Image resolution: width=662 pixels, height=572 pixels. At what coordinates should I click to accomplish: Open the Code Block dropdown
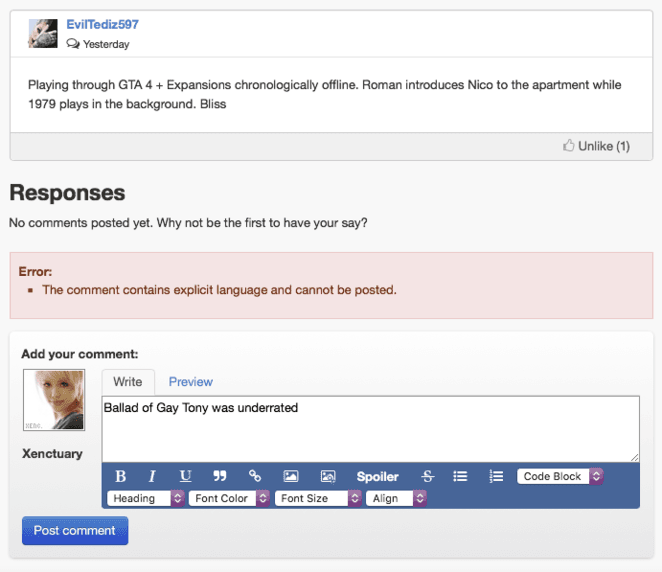point(560,477)
